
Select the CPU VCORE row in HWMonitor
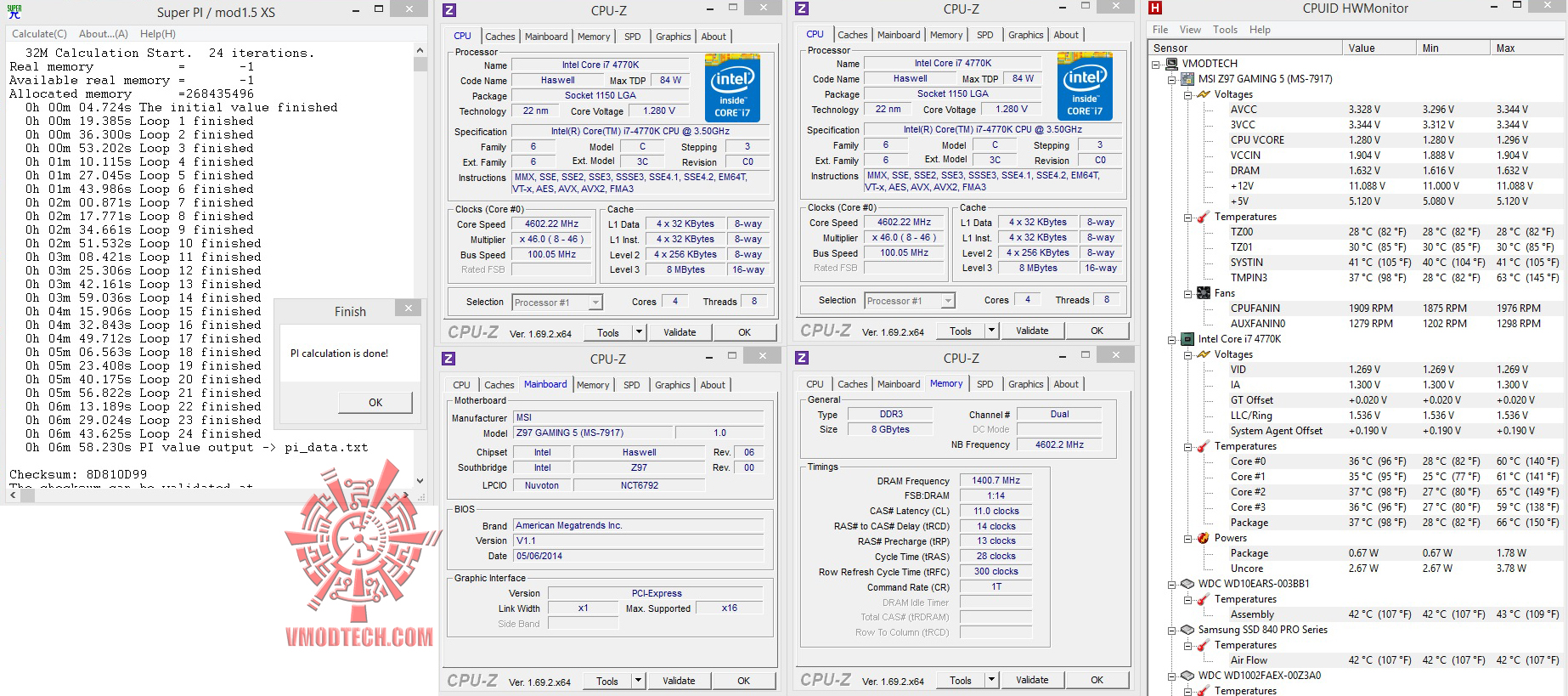[1356, 140]
